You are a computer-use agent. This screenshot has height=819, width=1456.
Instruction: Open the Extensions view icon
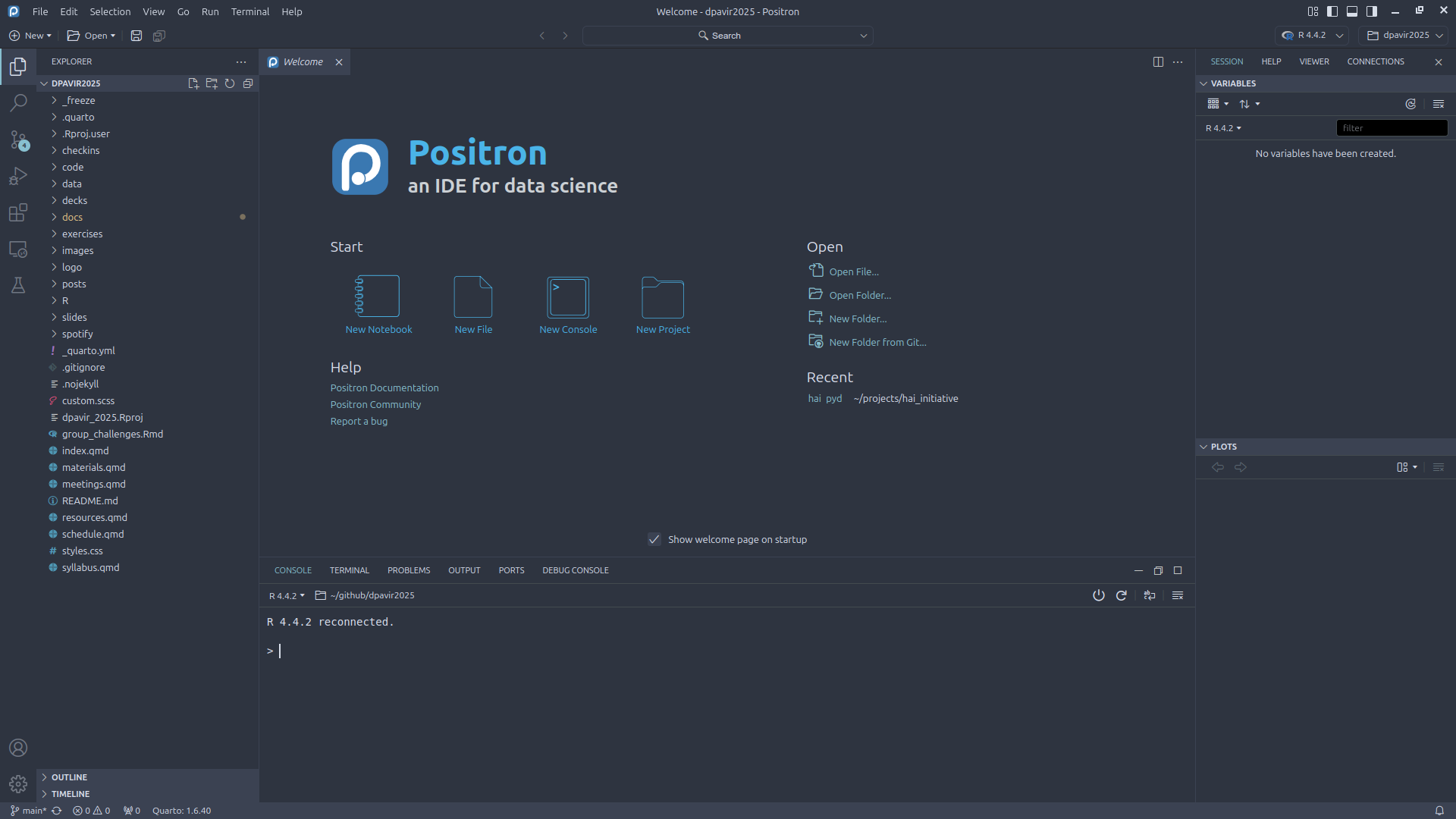[18, 212]
